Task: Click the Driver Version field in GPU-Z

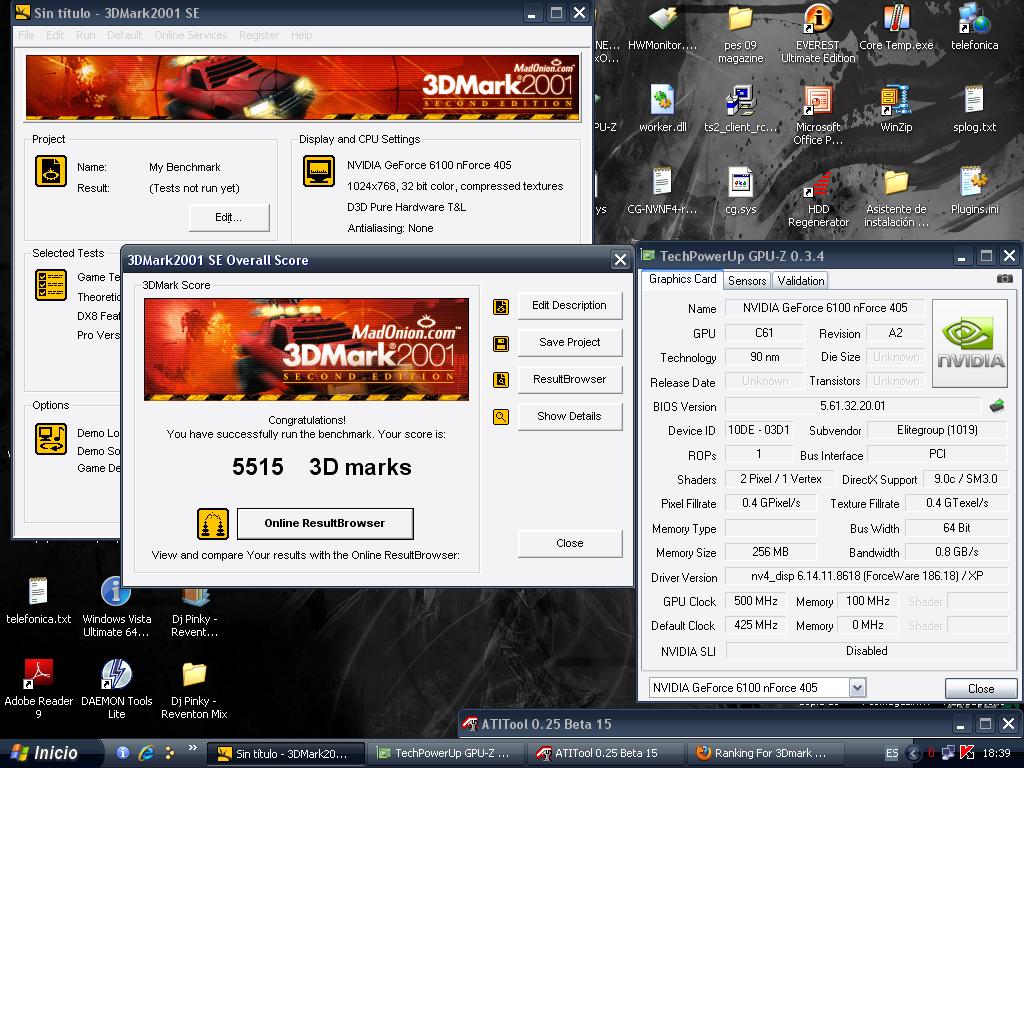Action: click(866, 576)
